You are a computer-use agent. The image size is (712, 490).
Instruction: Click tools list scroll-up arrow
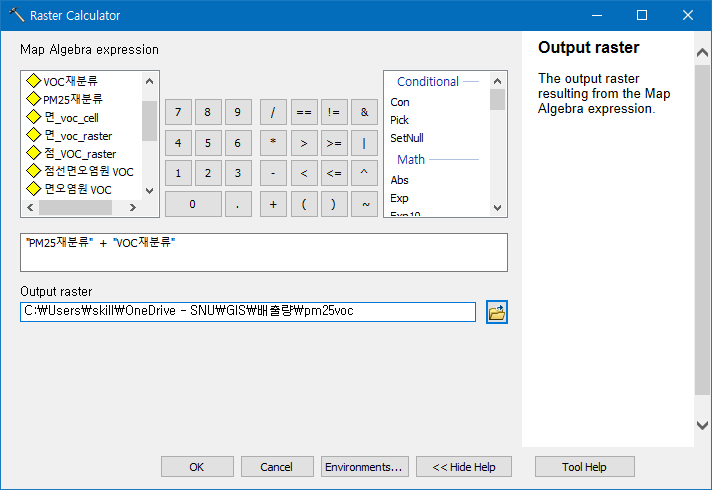497,81
